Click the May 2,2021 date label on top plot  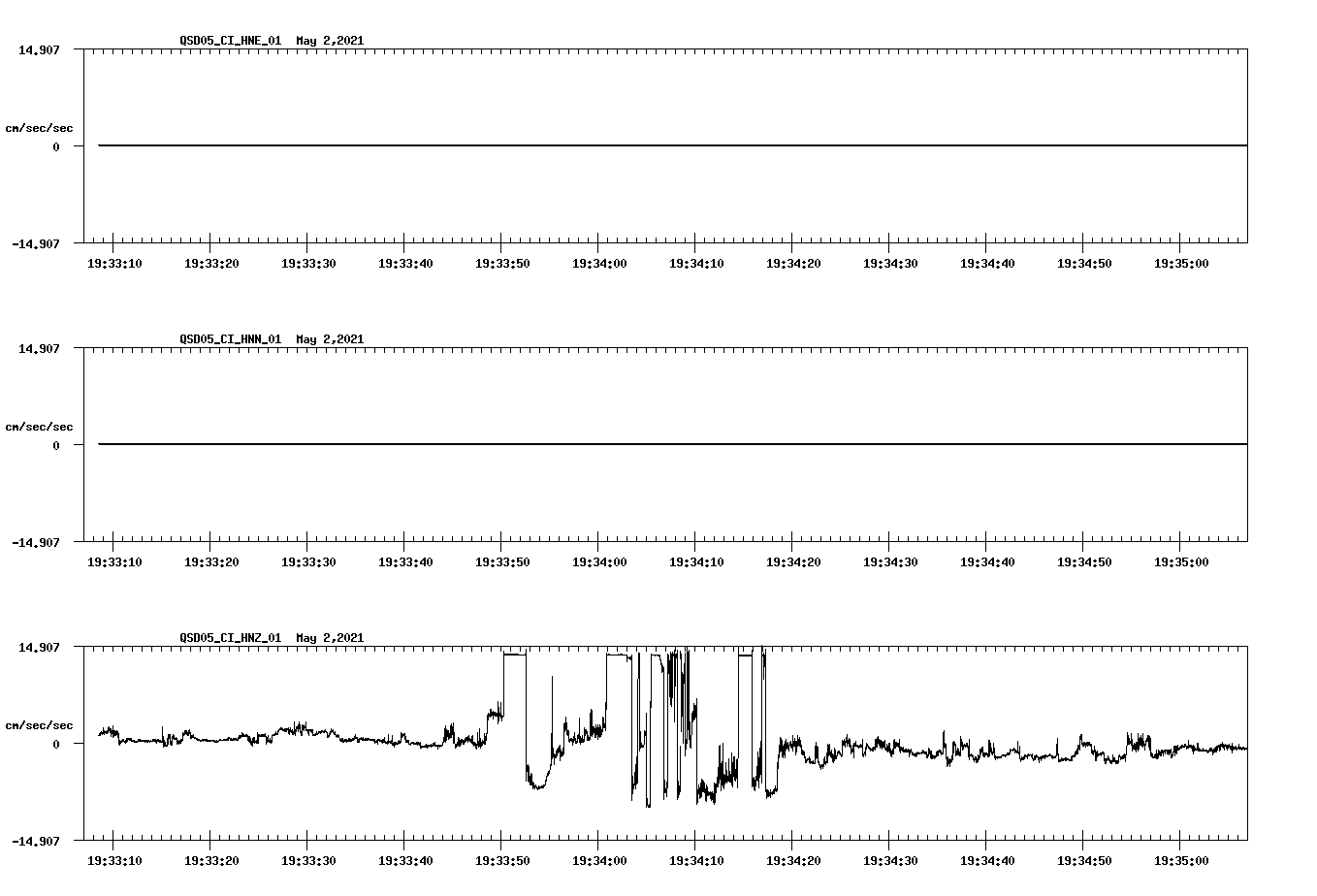[x=330, y=41]
